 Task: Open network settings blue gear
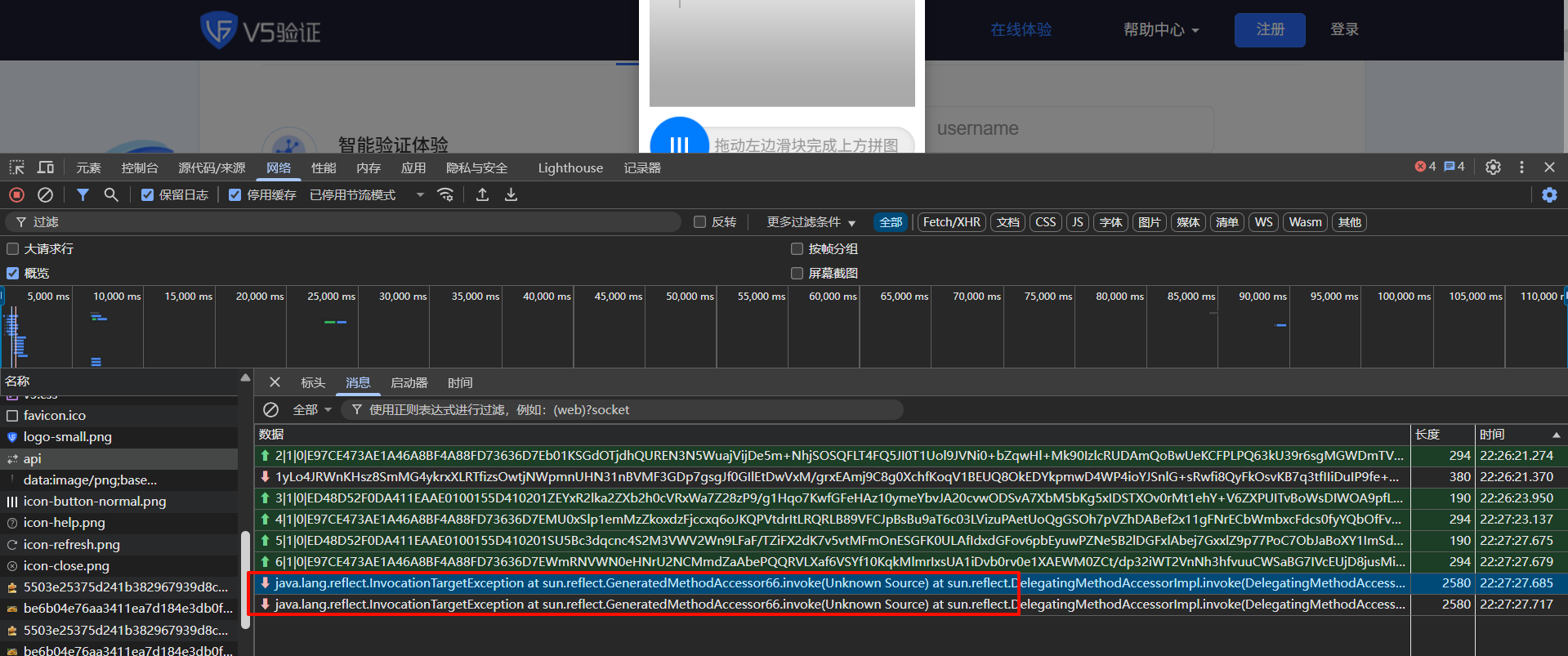pos(1549,195)
